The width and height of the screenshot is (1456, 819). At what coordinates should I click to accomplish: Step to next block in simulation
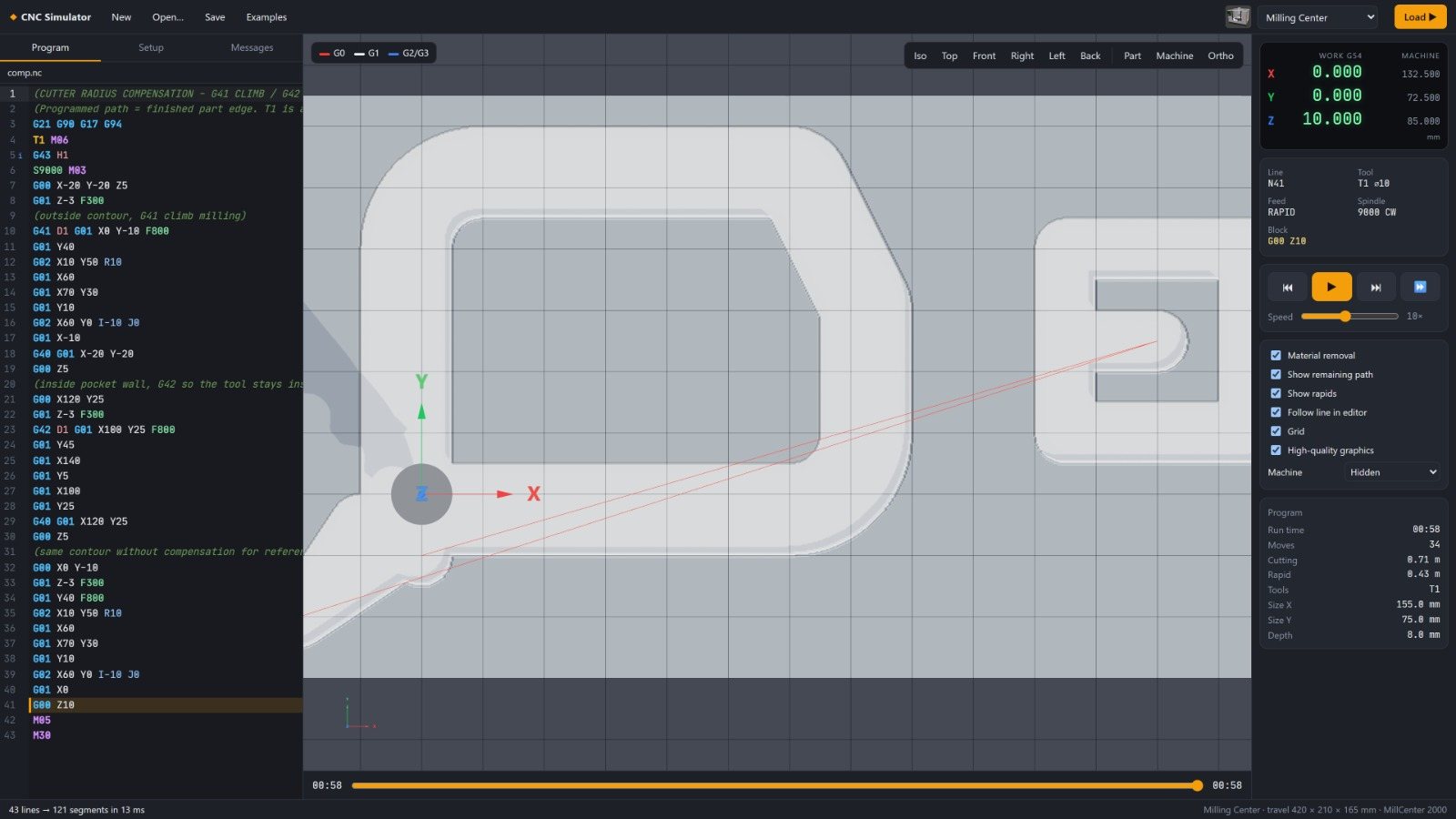click(1376, 288)
